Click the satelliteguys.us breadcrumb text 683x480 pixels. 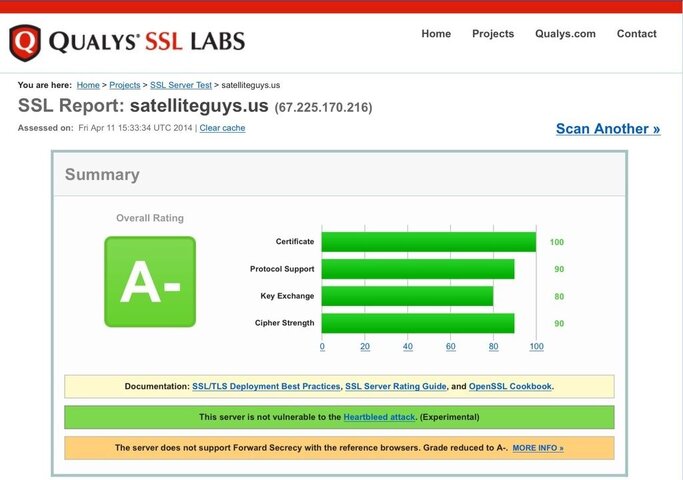point(250,85)
